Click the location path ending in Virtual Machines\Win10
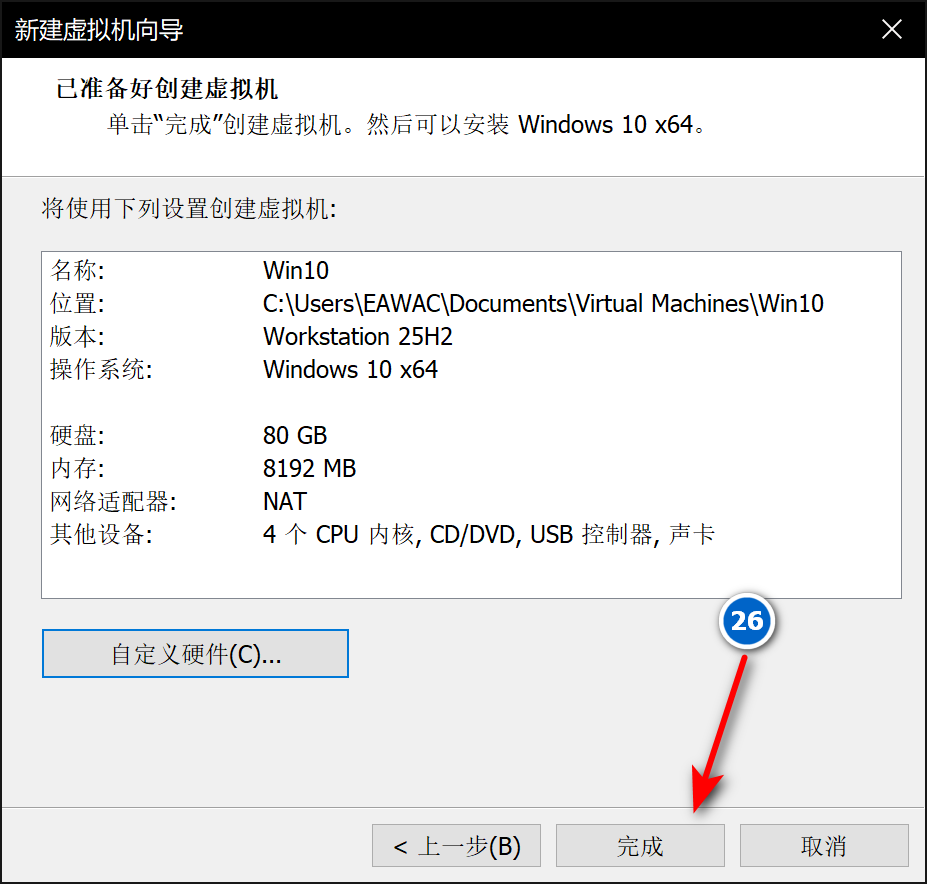 tap(543, 304)
